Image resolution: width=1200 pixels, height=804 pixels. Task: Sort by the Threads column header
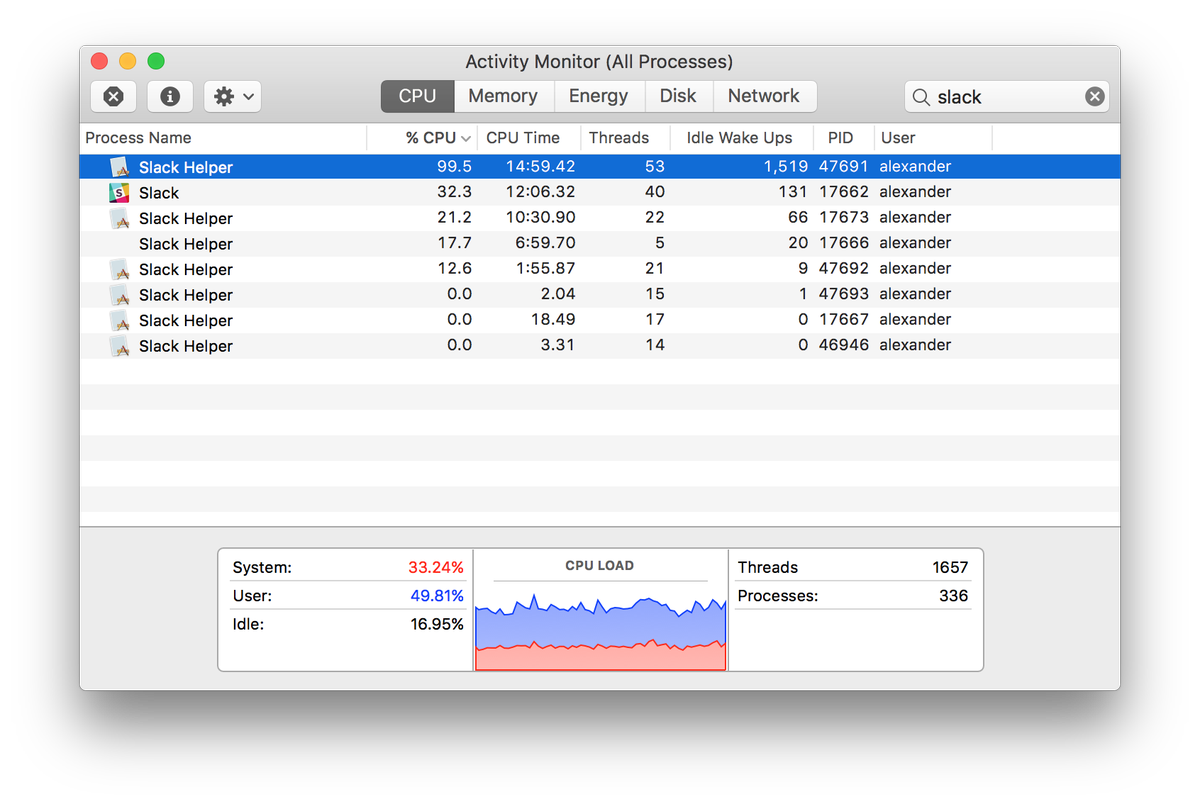click(625, 138)
